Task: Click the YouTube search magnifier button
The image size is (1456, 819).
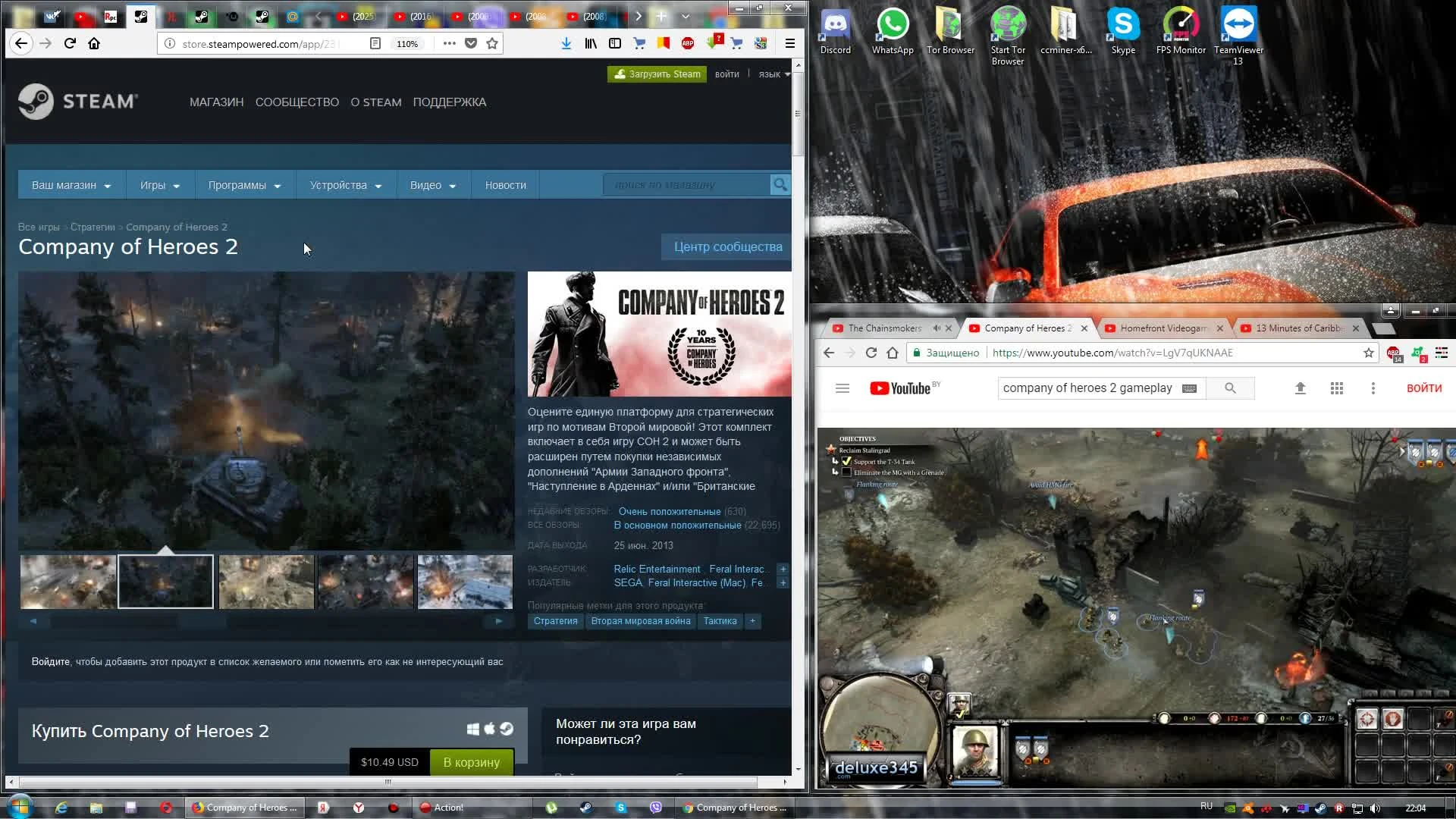Action: point(1230,388)
